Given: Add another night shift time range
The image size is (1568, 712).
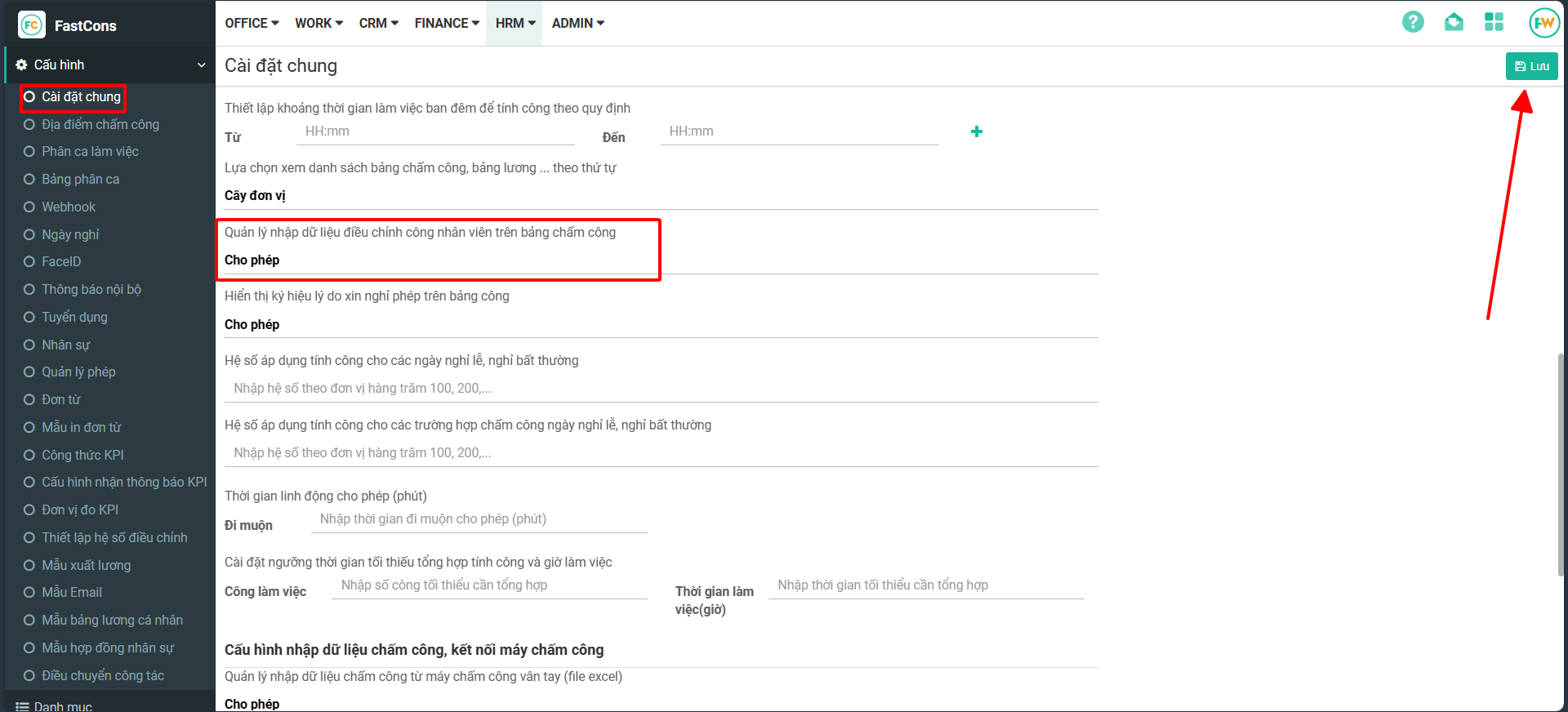Looking at the screenshot, I should tap(976, 131).
